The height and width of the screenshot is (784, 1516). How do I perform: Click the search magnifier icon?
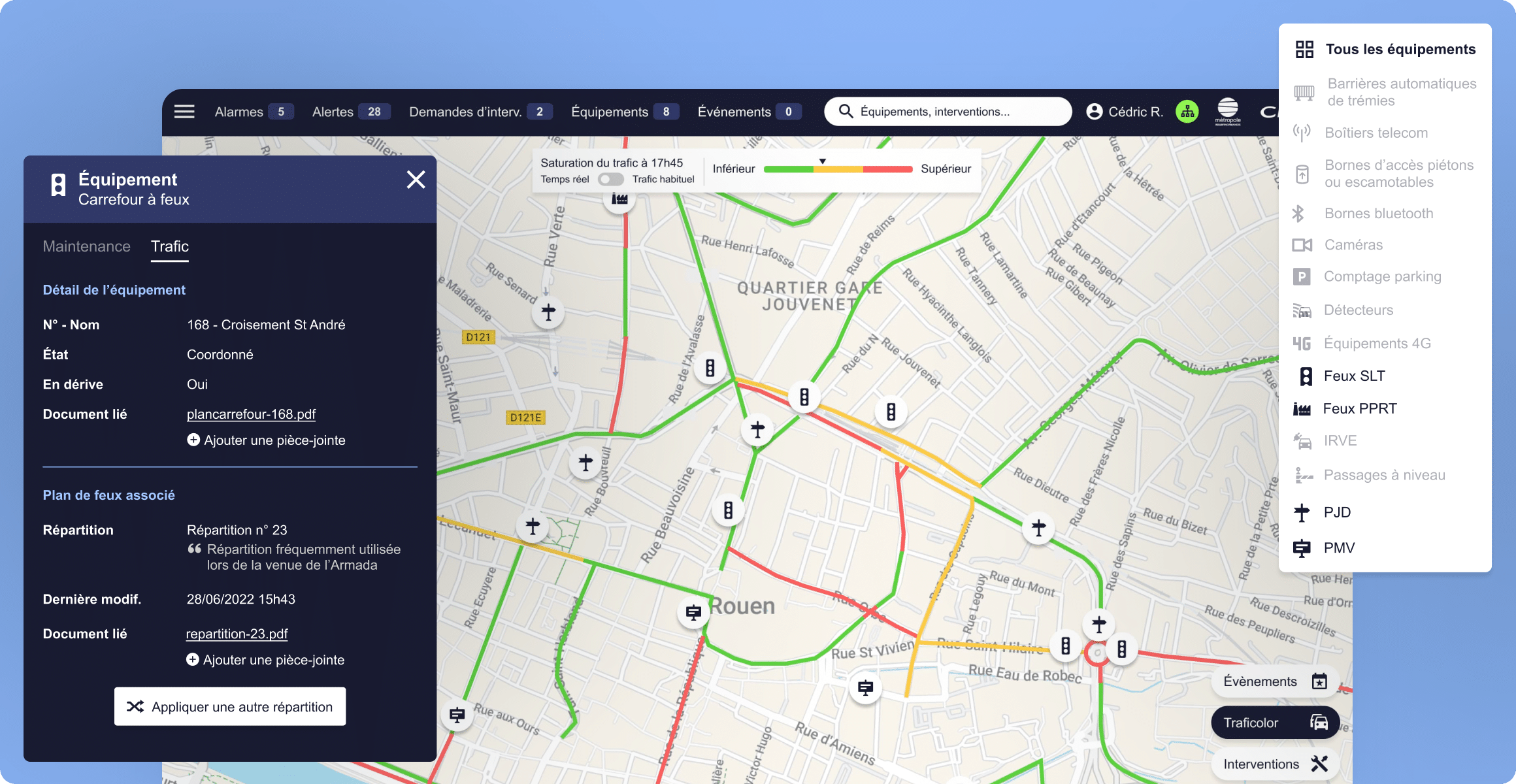pyautogui.click(x=846, y=112)
